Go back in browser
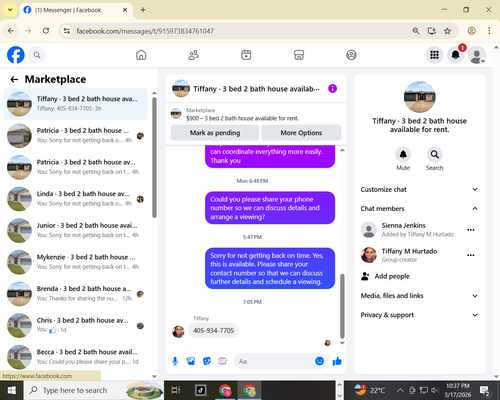 11,31
